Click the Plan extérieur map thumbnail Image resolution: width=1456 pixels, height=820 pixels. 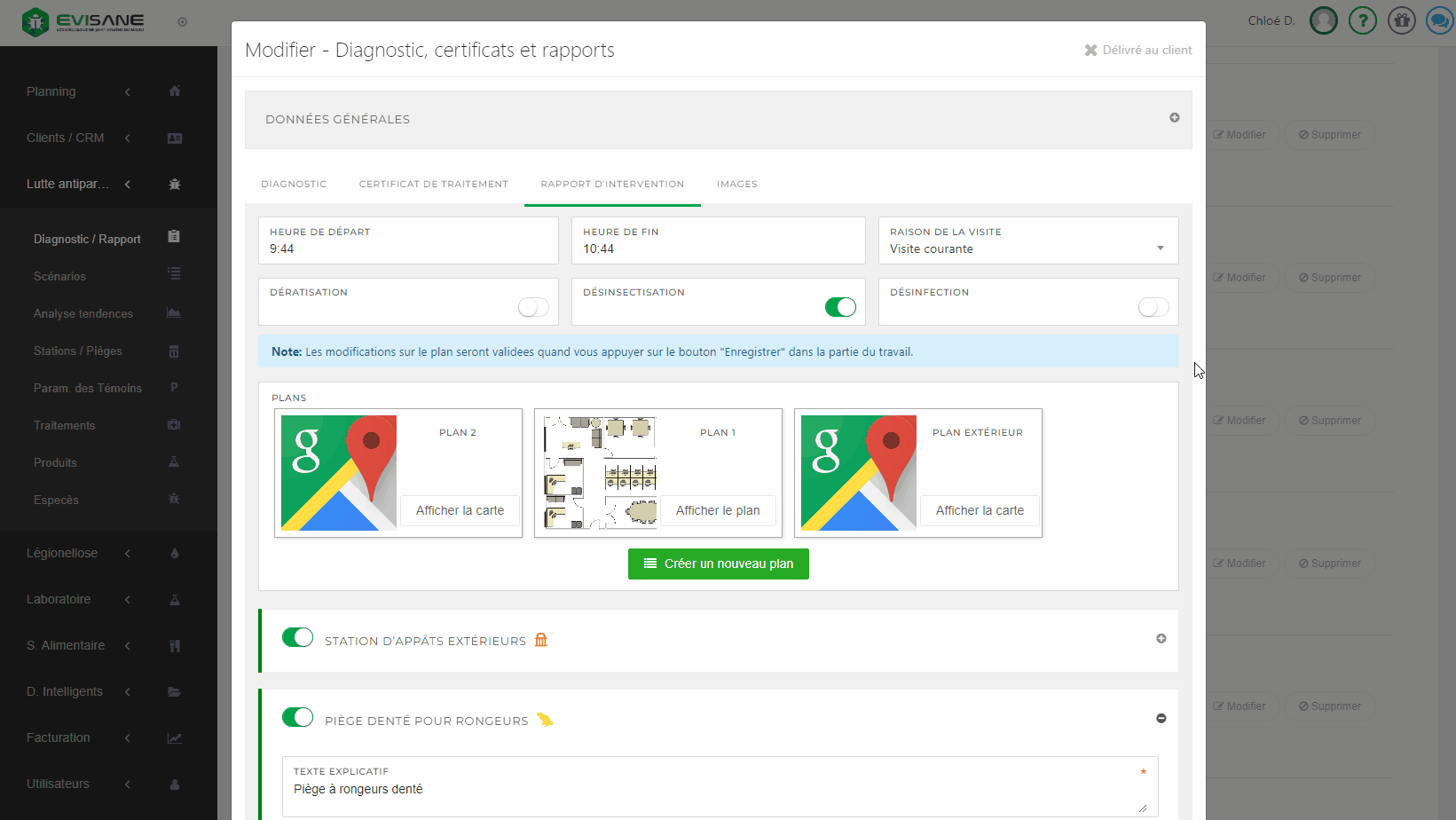tap(858, 473)
